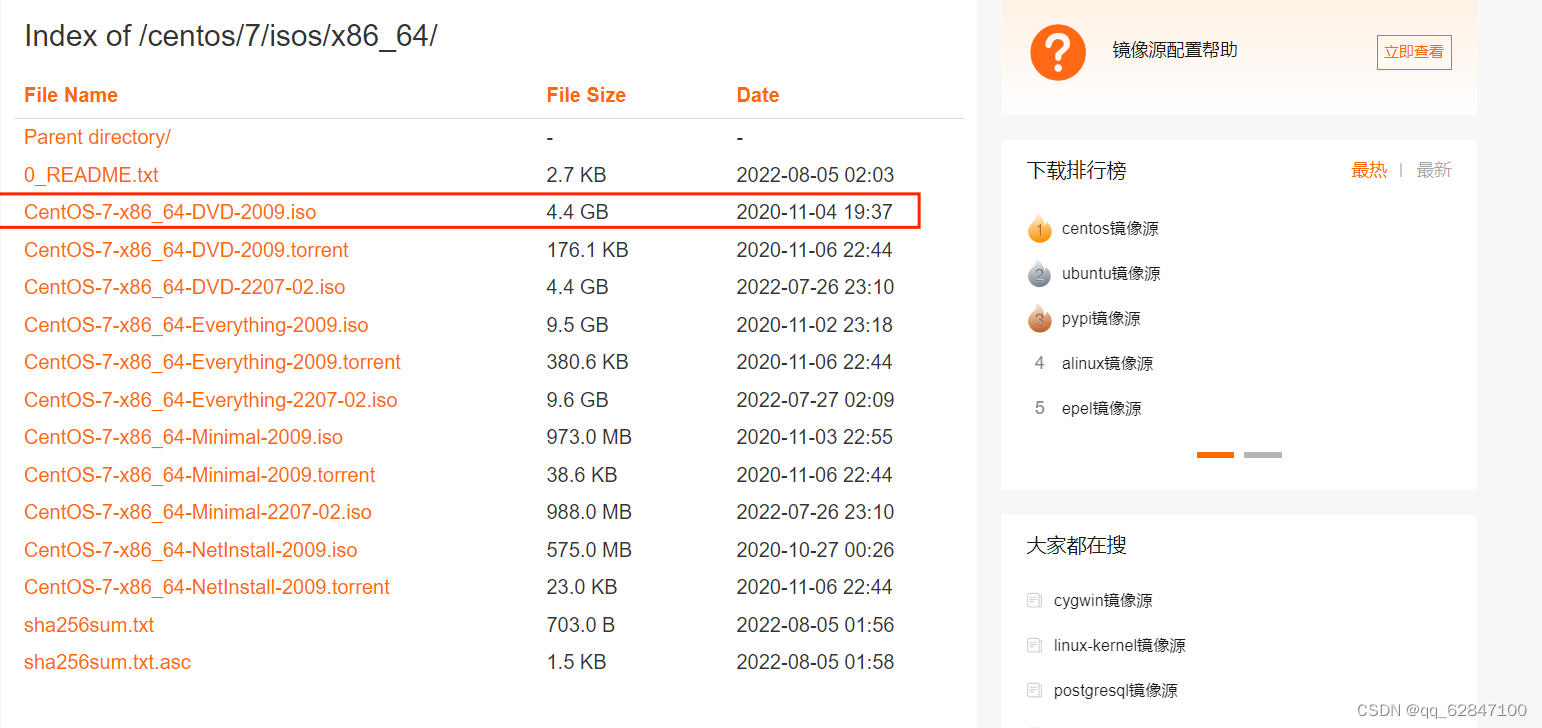The width and height of the screenshot is (1542, 728).
Task: Open the 0_README.txt file
Action: pos(91,175)
